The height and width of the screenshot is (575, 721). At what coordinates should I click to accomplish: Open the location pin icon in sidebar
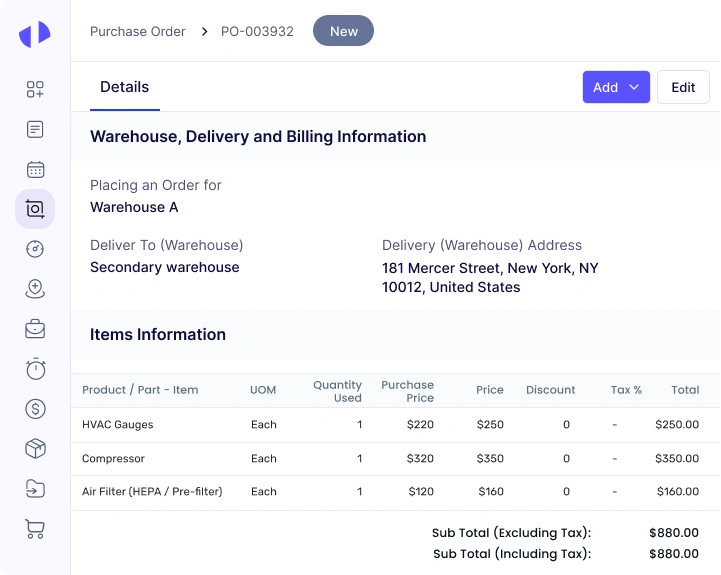pos(35,289)
